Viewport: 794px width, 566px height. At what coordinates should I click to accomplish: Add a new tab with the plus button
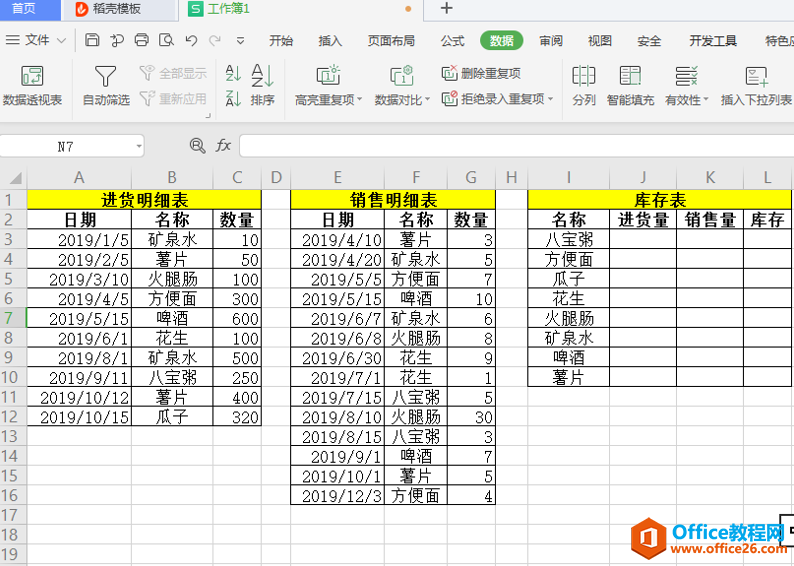pos(446,9)
